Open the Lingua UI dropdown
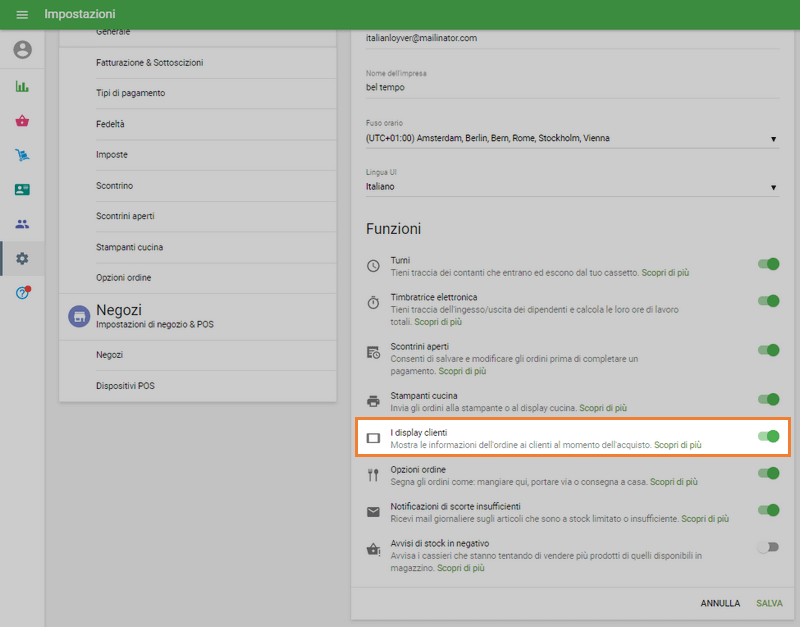The image size is (800, 627). 572,187
